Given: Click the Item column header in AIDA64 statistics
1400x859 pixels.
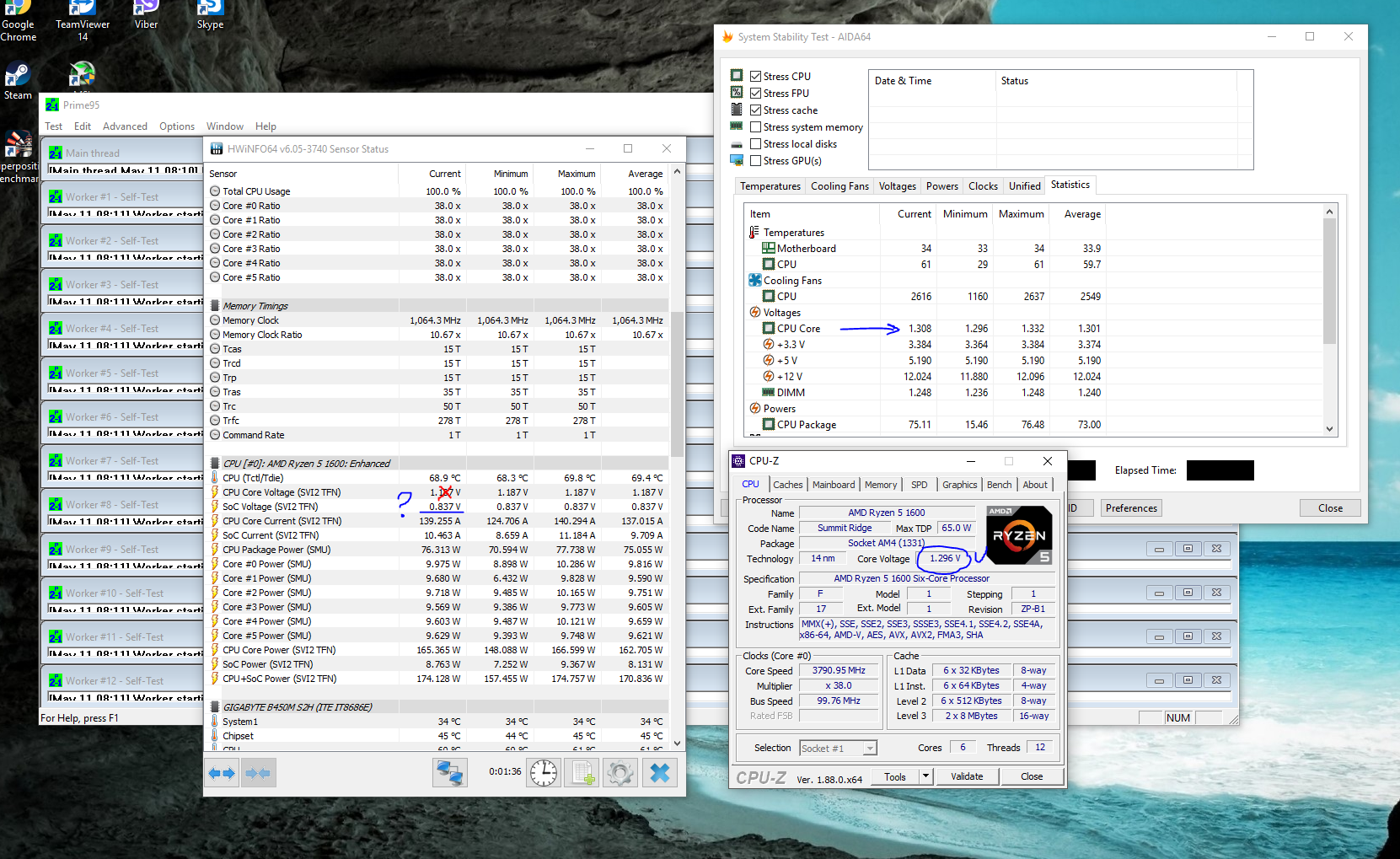Looking at the screenshot, I should (x=812, y=214).
